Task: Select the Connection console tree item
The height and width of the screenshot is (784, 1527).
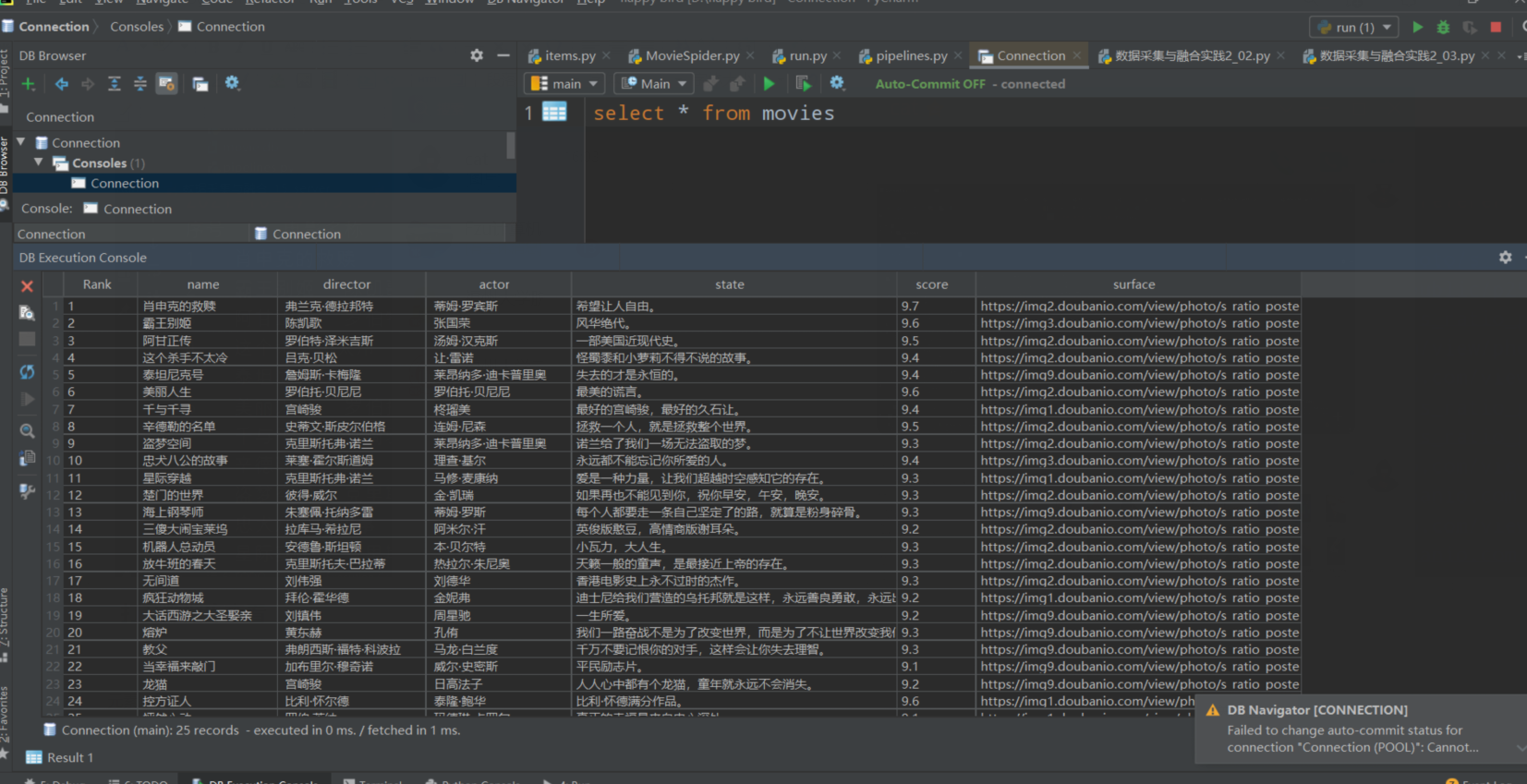Action: click(x=125, y=184)
